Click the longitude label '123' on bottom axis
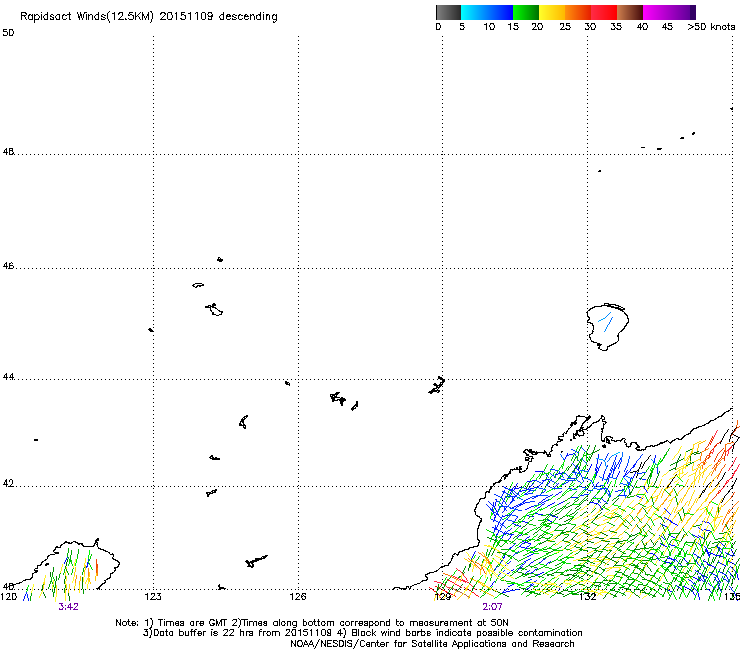This screenshot has height=650, width=740. [x=153, y=597]
